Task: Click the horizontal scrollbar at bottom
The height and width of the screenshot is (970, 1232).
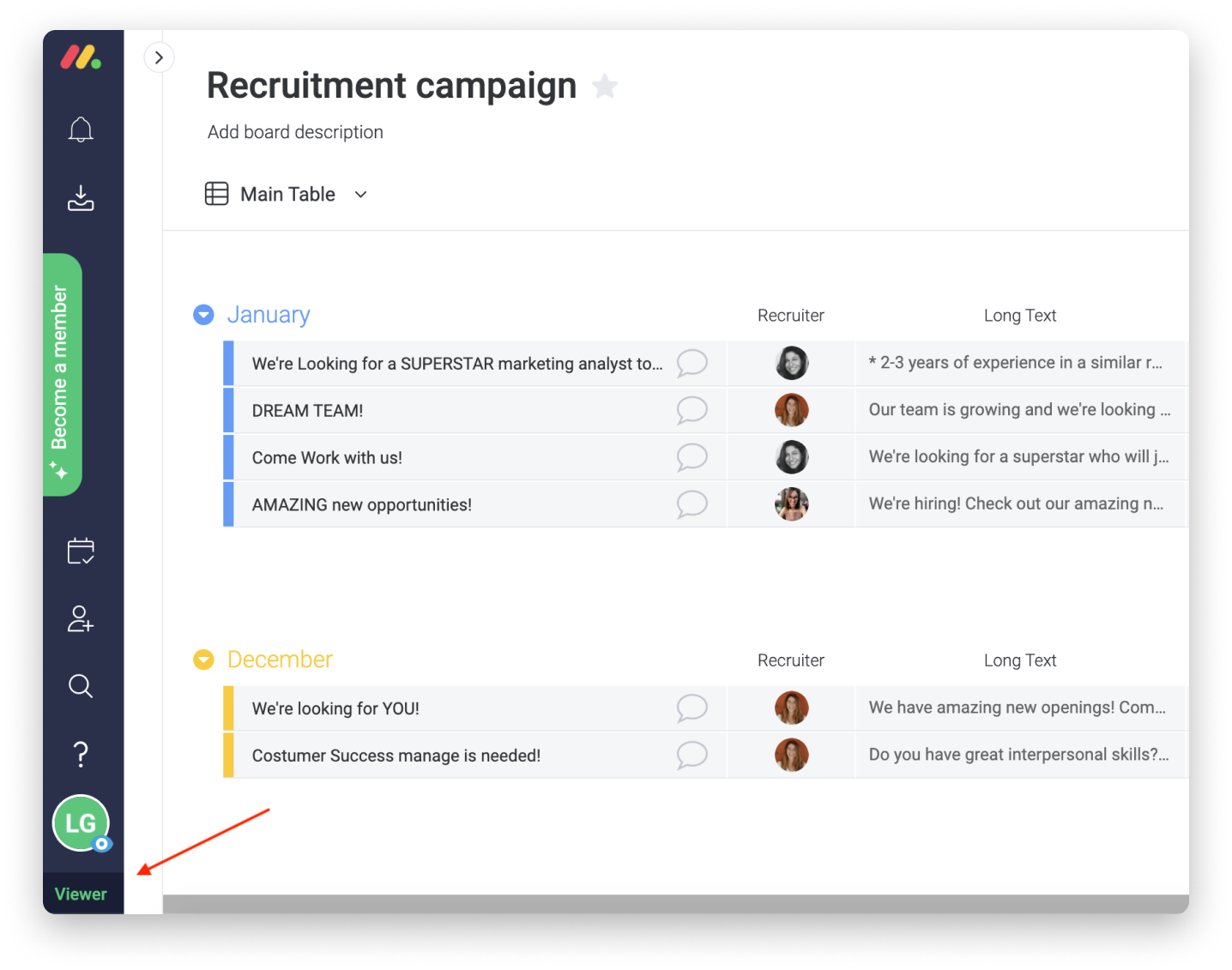Action: pyautogui.click(x=675, y=904)
